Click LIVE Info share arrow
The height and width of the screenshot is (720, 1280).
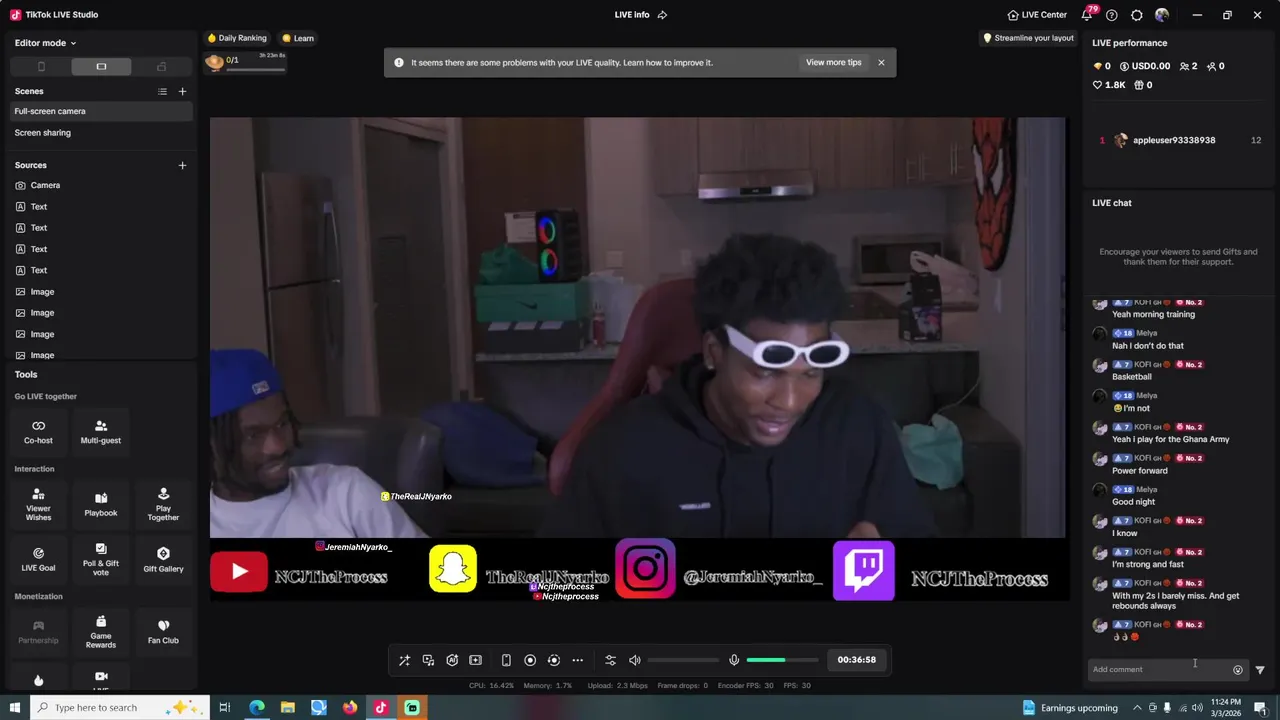coord(662,15)
